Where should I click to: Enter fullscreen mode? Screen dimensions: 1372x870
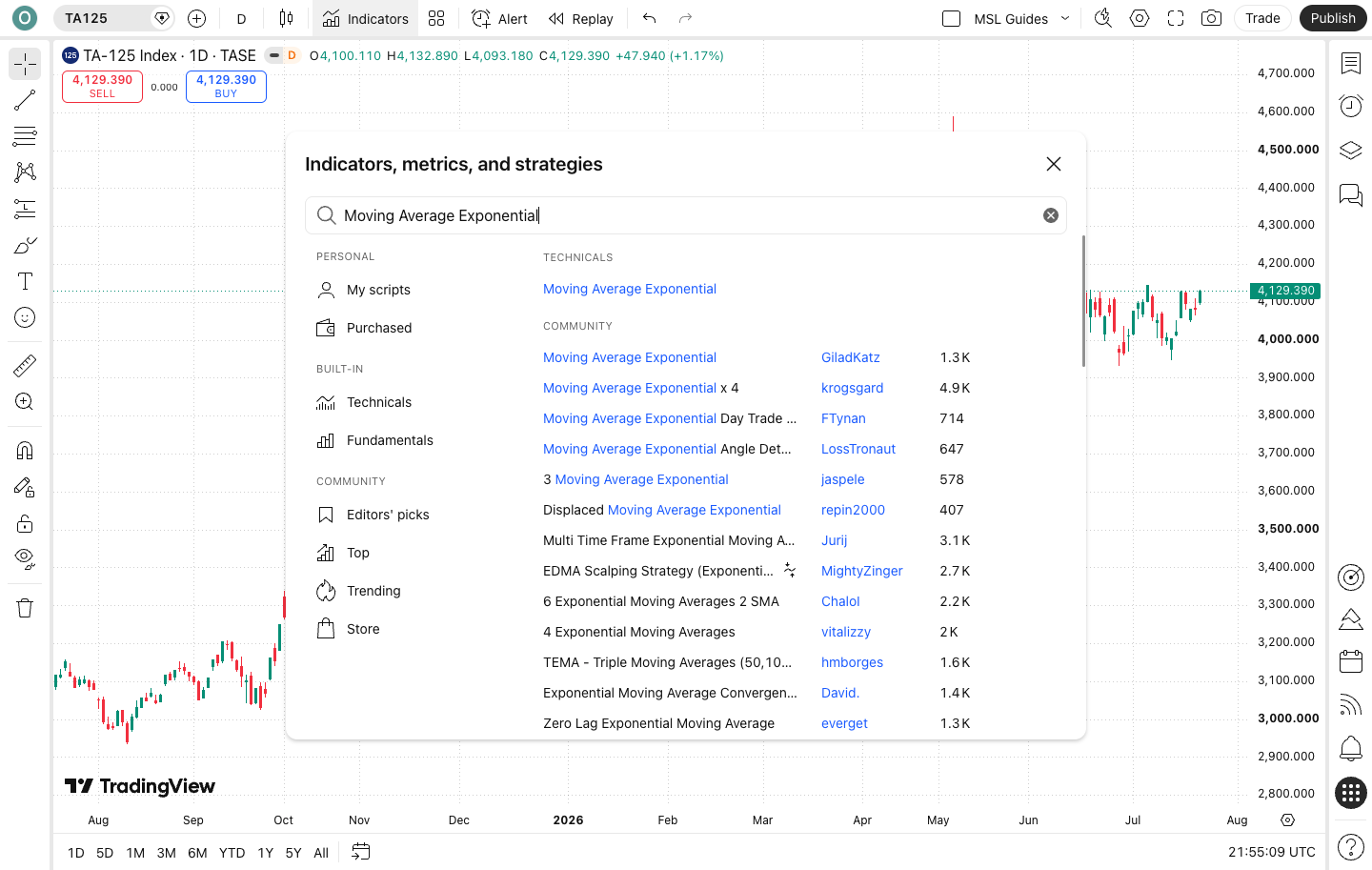[x=1176, y=18]
